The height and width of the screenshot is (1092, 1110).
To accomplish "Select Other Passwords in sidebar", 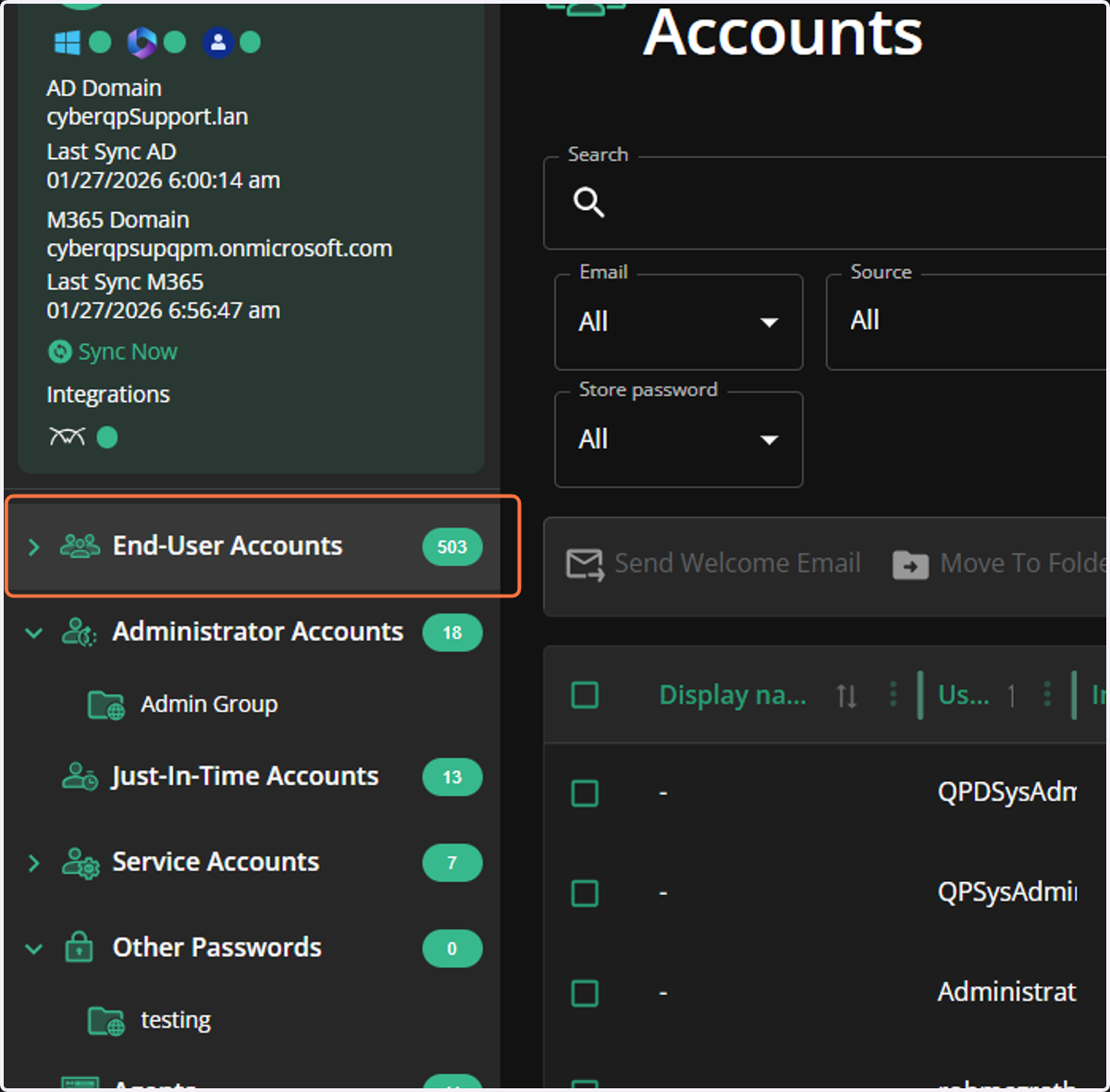I will coord(217,948).
